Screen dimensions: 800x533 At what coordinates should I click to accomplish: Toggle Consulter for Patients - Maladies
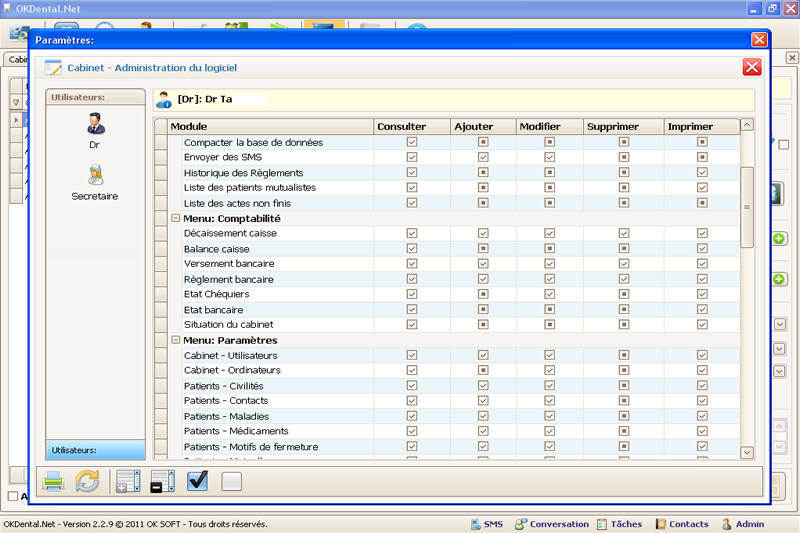click(412, 416)
